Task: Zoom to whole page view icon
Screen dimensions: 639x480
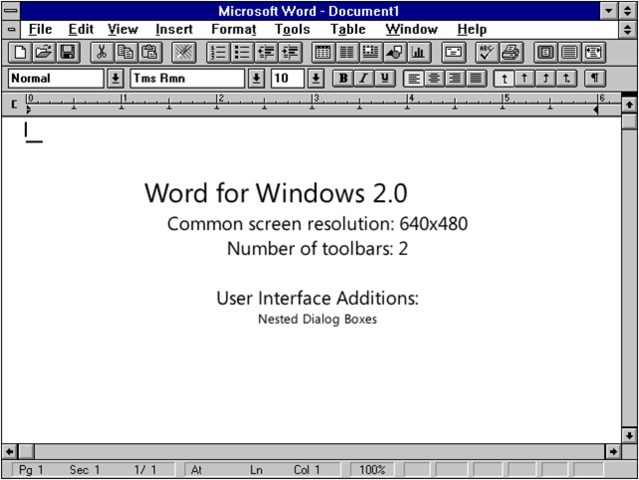Action: pyautogui.click(x=546, y=53)
